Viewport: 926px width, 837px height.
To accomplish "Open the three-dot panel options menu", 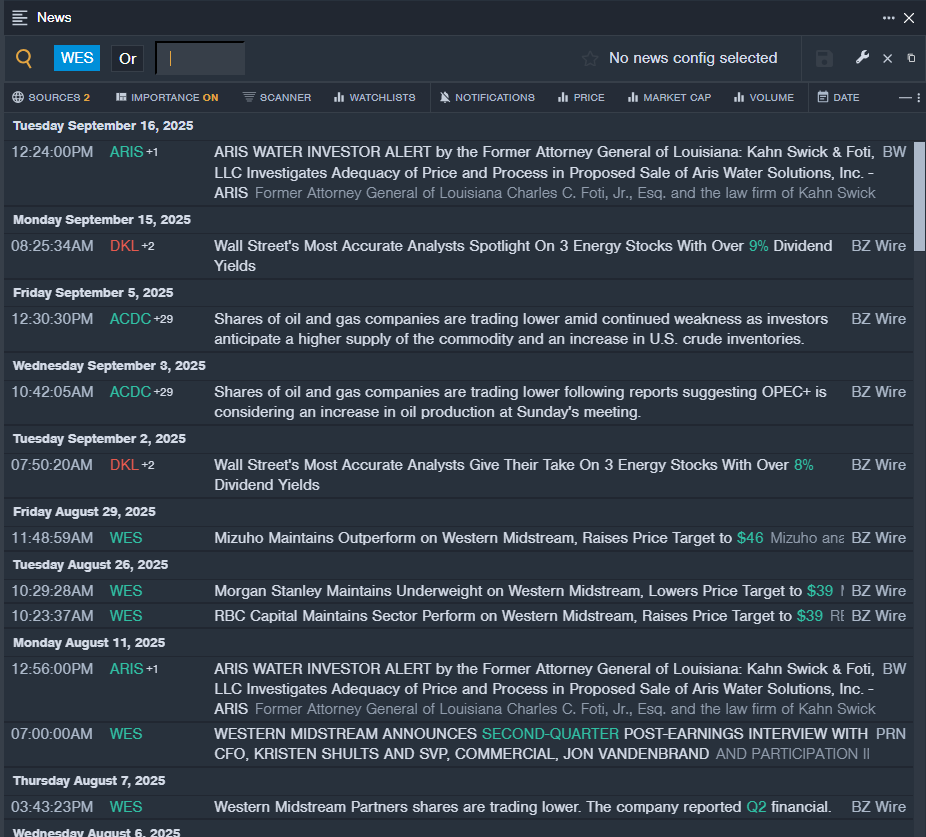I will 888,18.
